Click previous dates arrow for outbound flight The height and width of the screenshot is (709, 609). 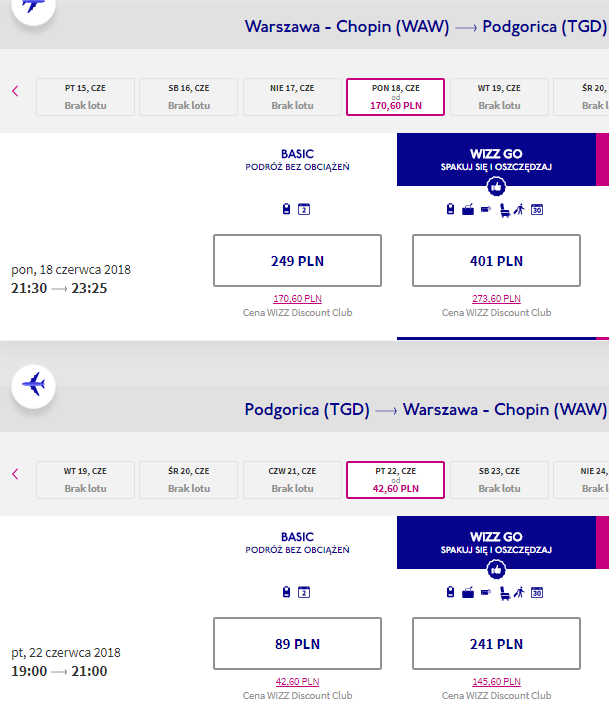(x=15, y=91)
